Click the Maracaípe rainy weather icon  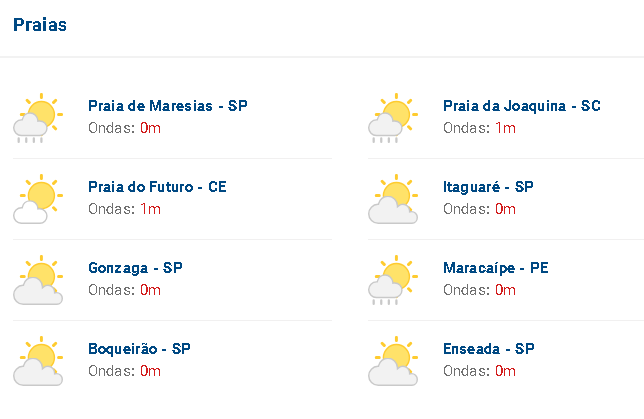tap(393, 280)
